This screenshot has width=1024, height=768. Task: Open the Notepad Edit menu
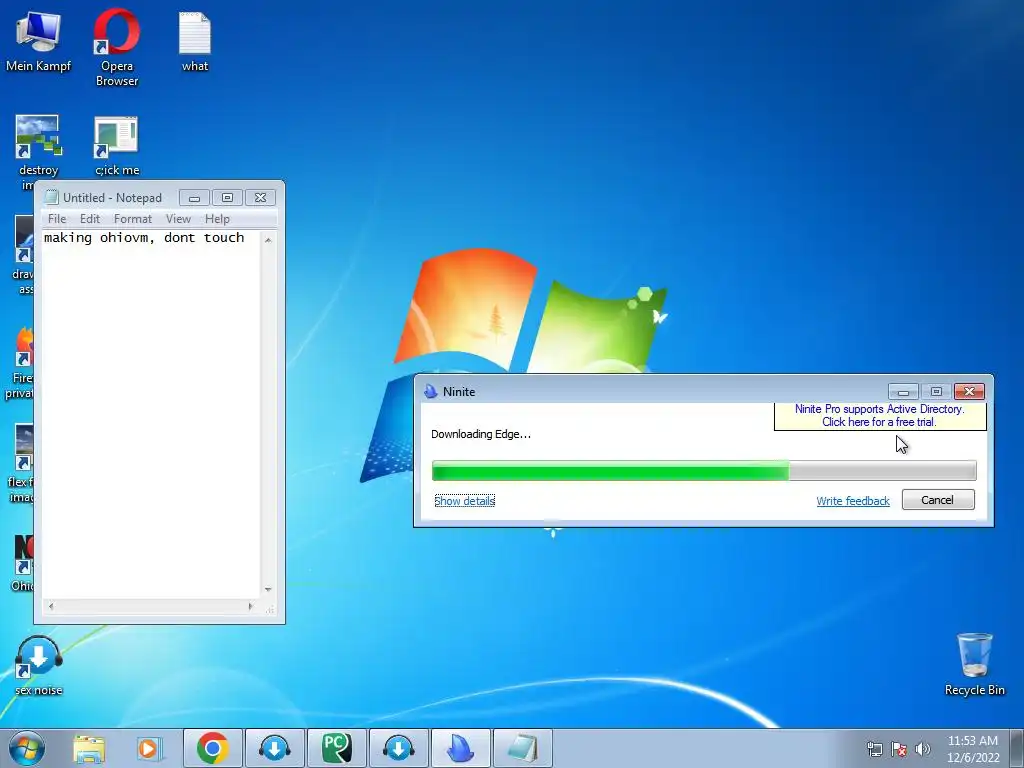pyautogui.click(x=89, y=219)
